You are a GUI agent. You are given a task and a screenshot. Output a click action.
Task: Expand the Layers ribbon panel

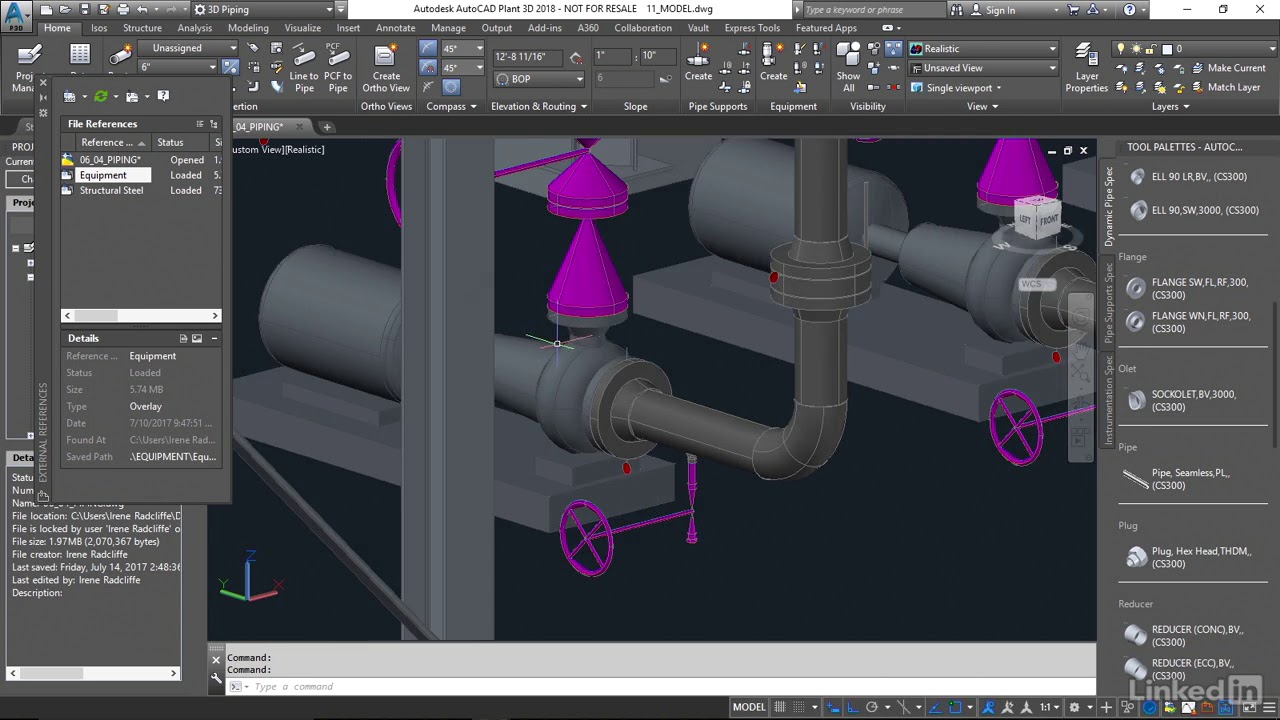point(1170,106)
